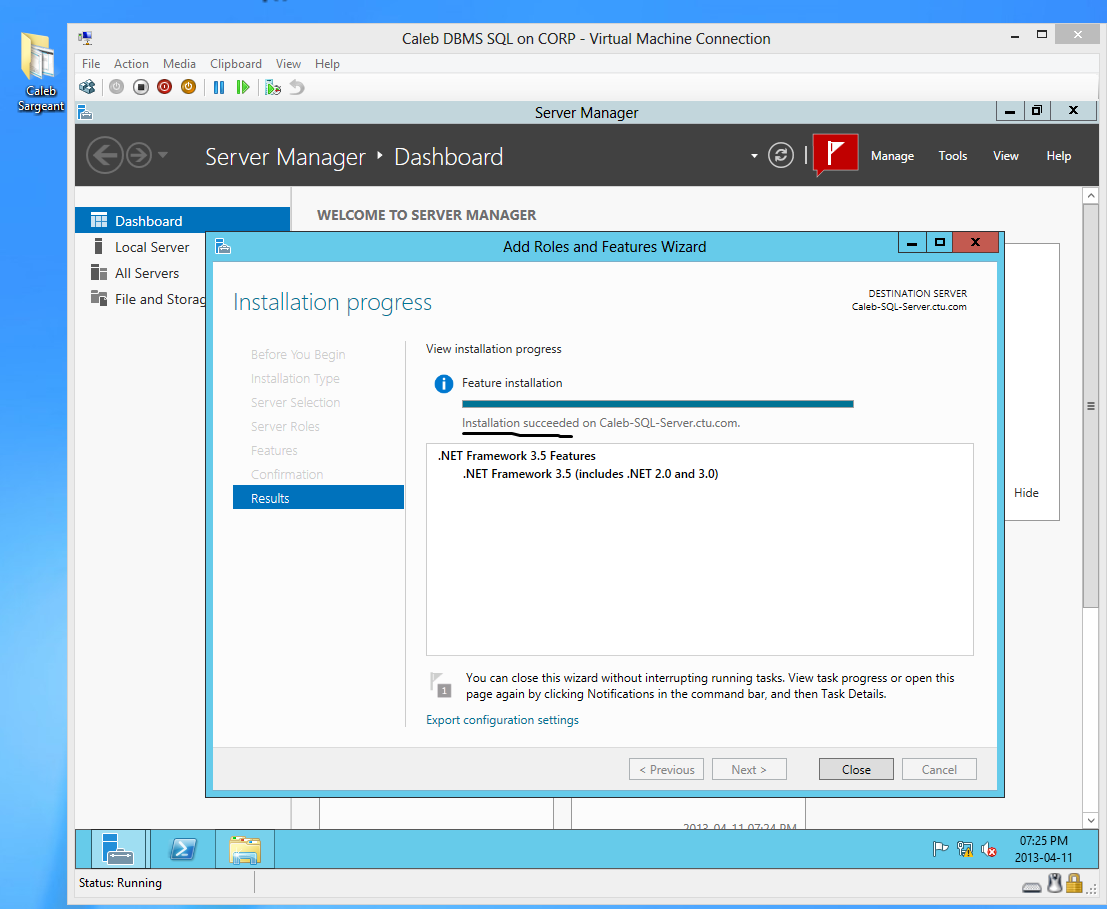Click the blue Feature installation info icon
1107x909 pixels.
coord(443,384)
